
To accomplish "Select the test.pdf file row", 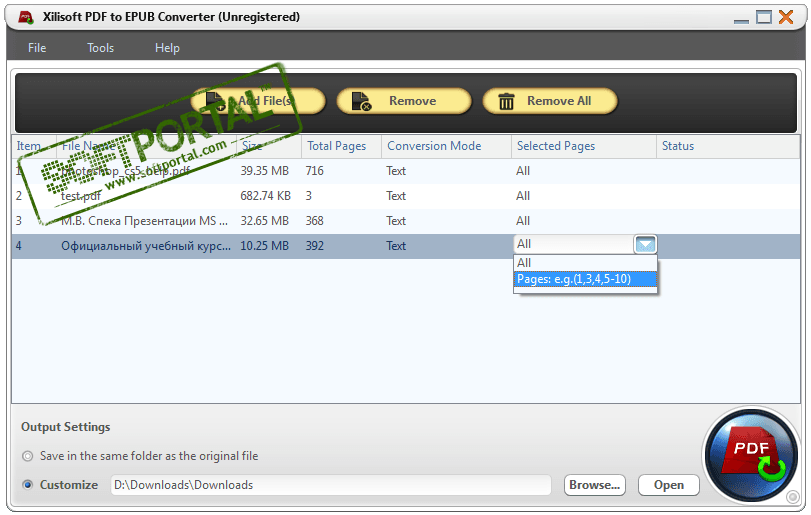I will pyautogui.click(x=406, y=196).
